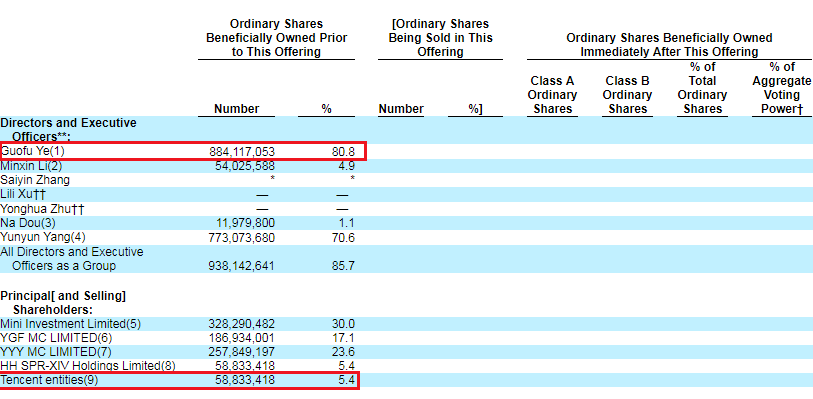Click the YGF MC LIMITED(6) entry
The width and height of the screenshot is (813, 399).
click(56, 338)
